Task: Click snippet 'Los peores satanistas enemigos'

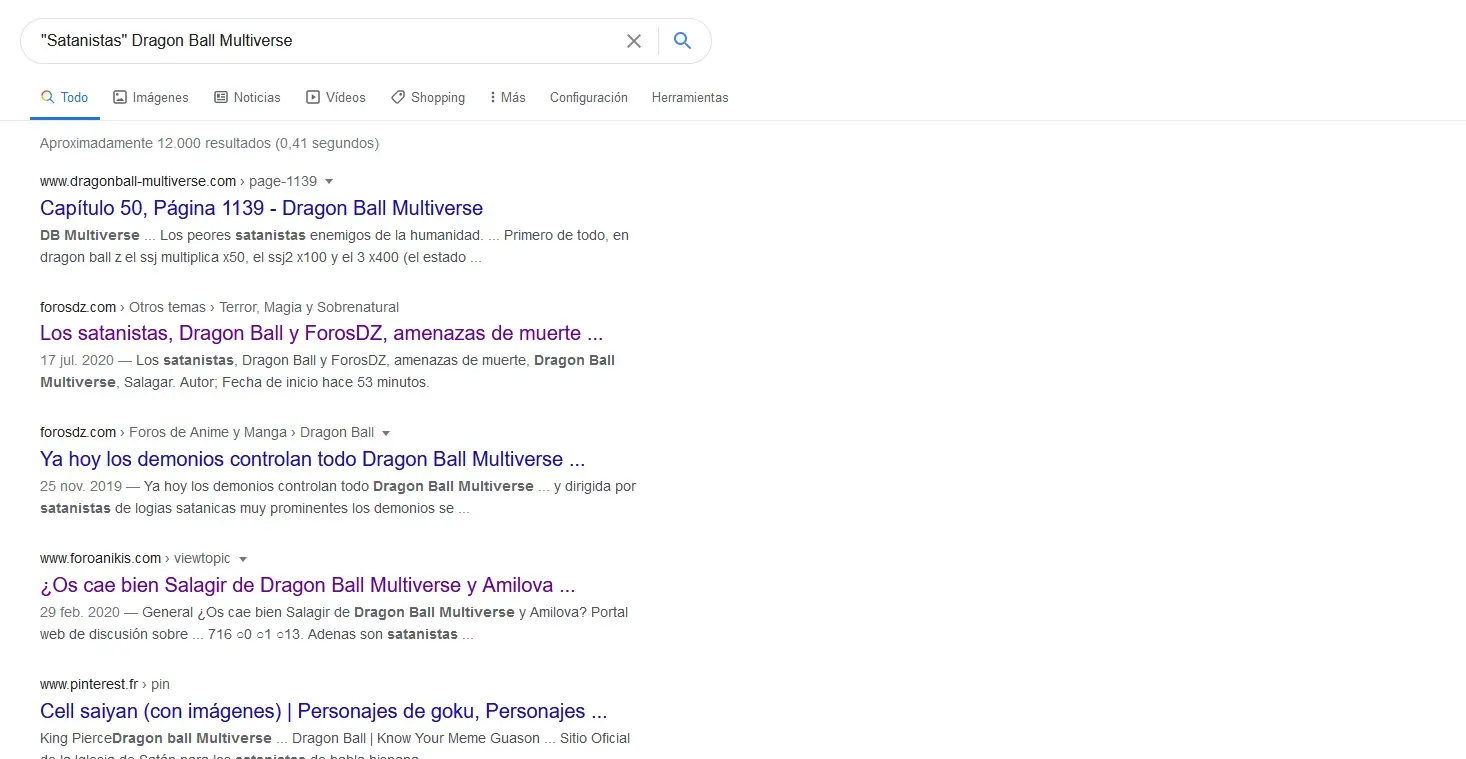Action: (334, 246)
